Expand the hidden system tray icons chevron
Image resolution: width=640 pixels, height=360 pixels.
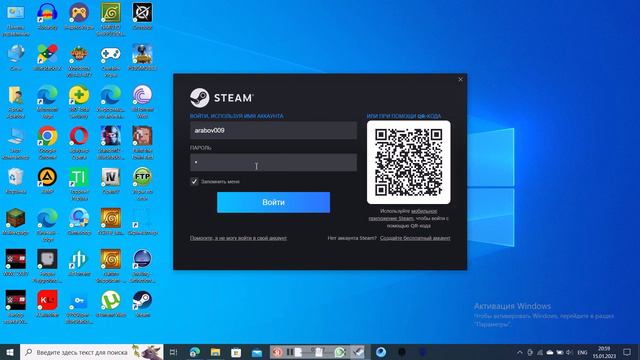coord(520,352)
